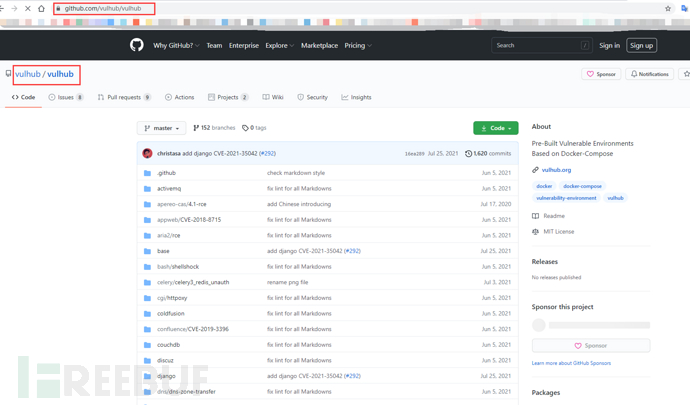The image size is (690, 405).
Task: Open the Actions tab
Action: click(x=180, y=97)
